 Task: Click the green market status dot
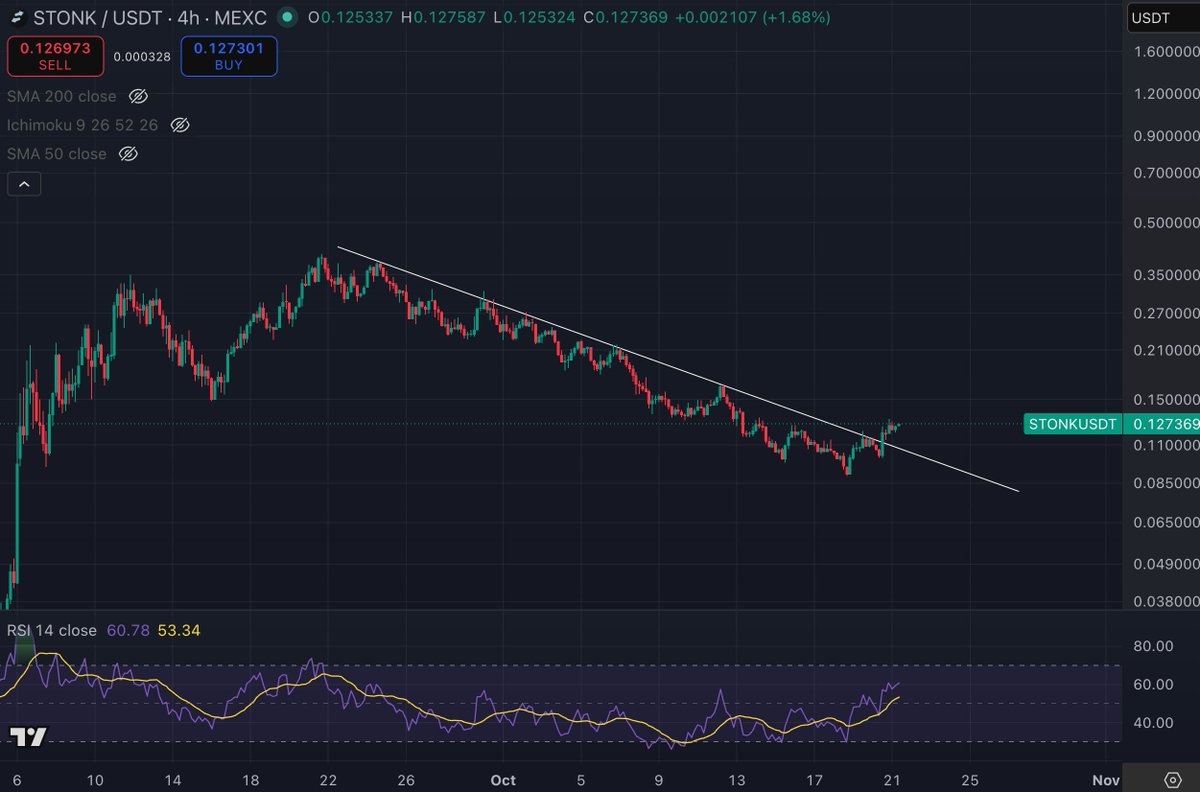pyautogui.click(x=288, y=18)
